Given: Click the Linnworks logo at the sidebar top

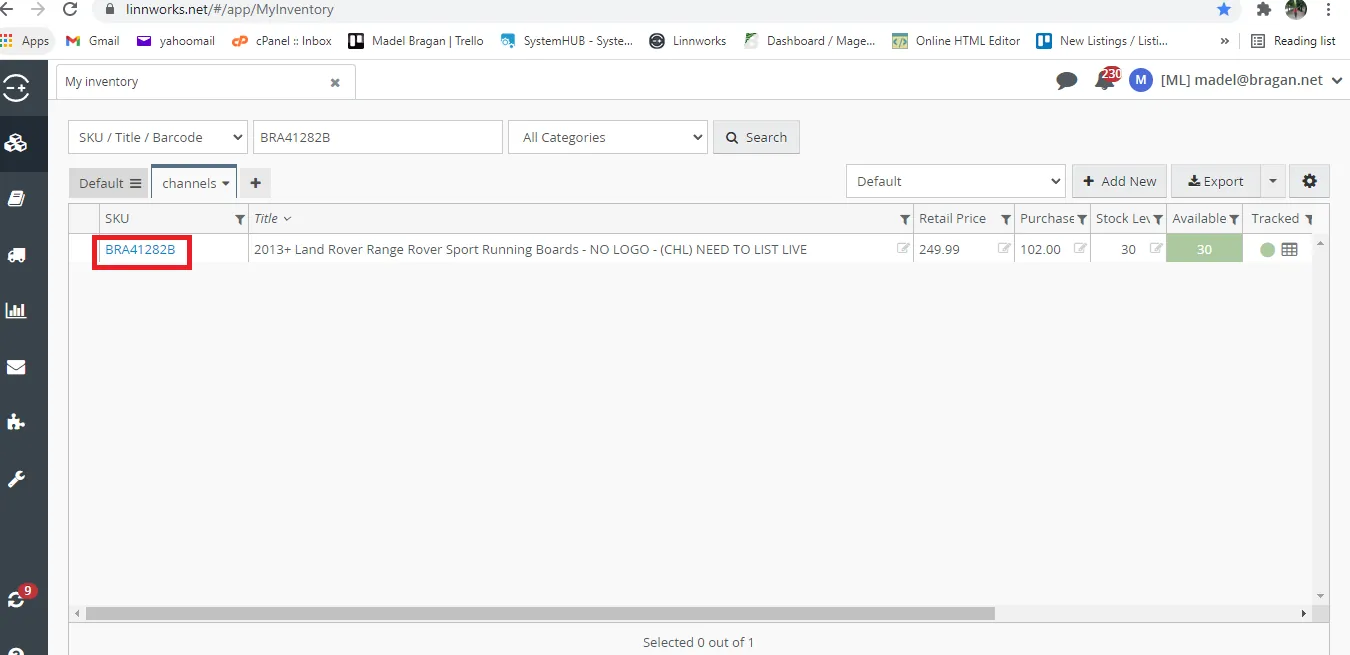Looking at the screenshot, I should click(16, 88).
